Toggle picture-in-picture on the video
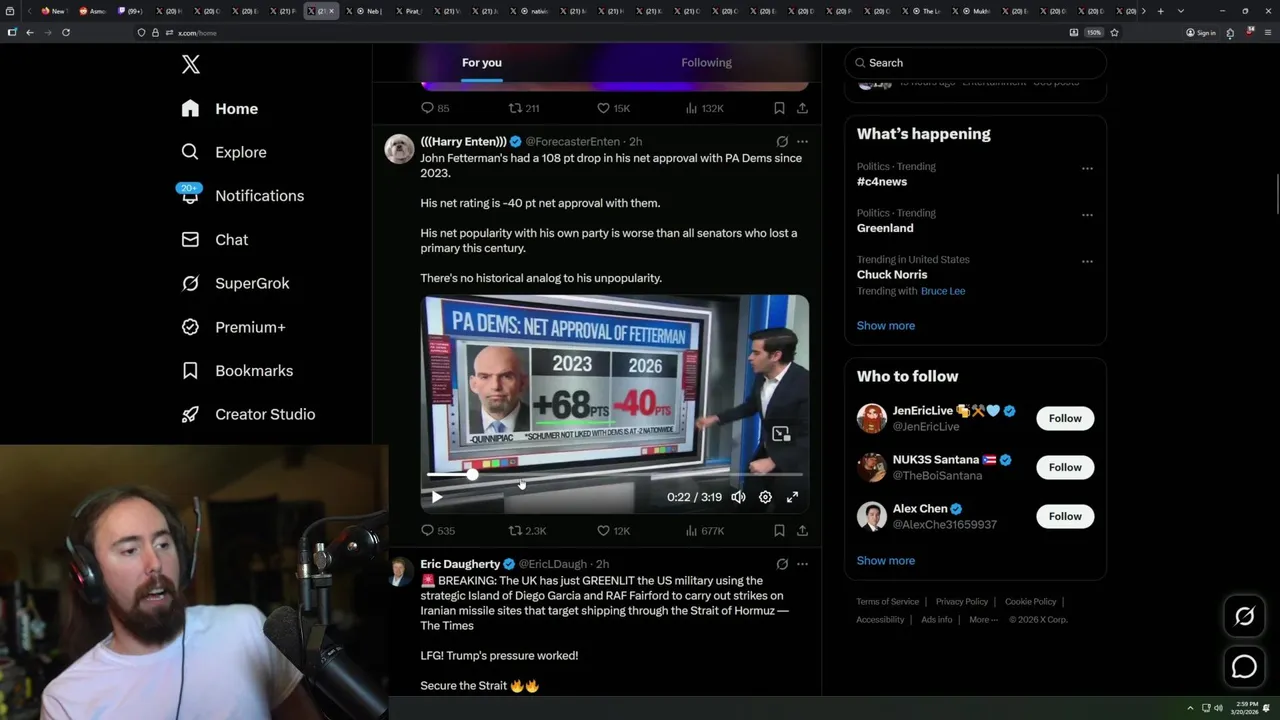Screen dimensions: 1280x720 (781, 434)
